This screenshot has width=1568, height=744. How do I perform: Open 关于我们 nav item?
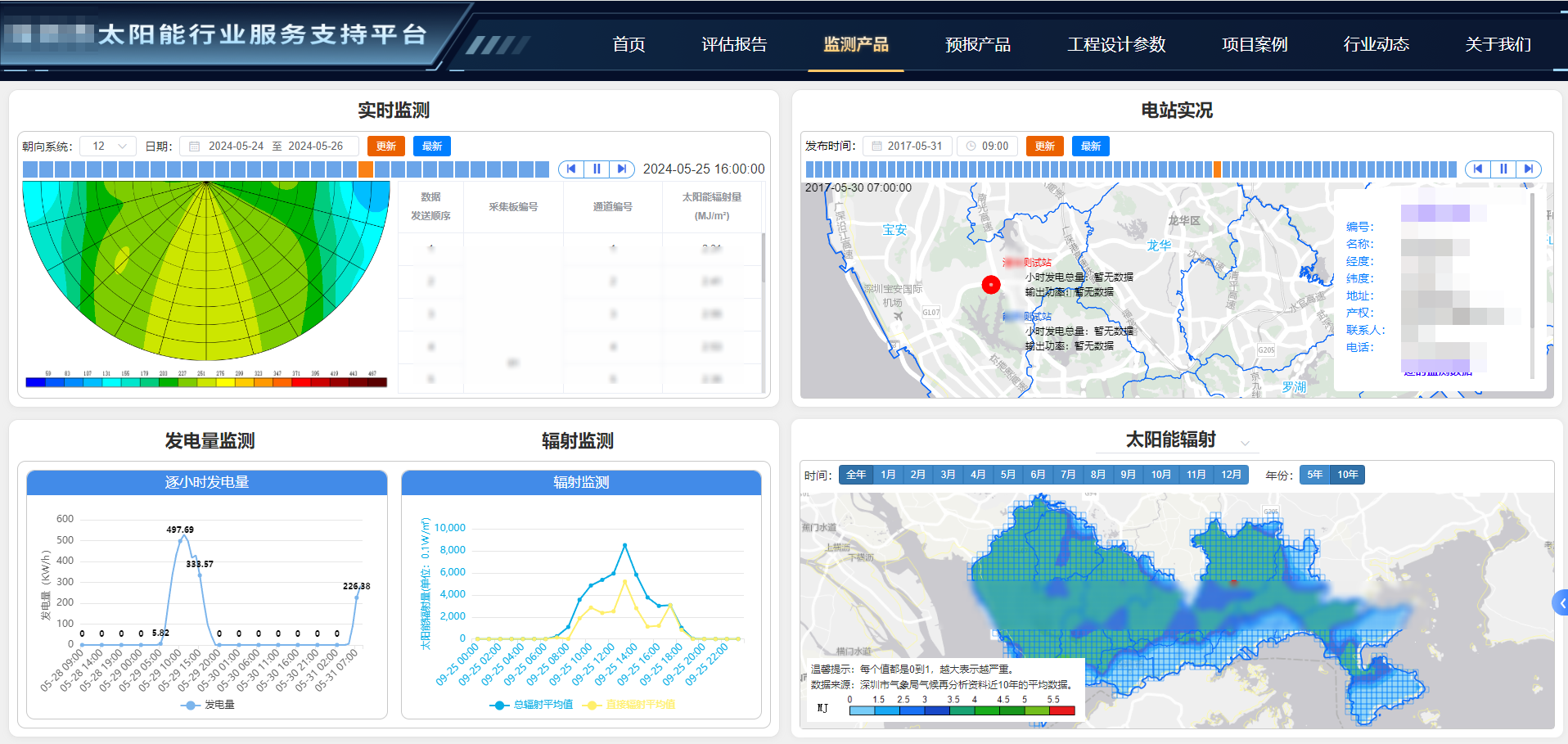[1498, 44]
